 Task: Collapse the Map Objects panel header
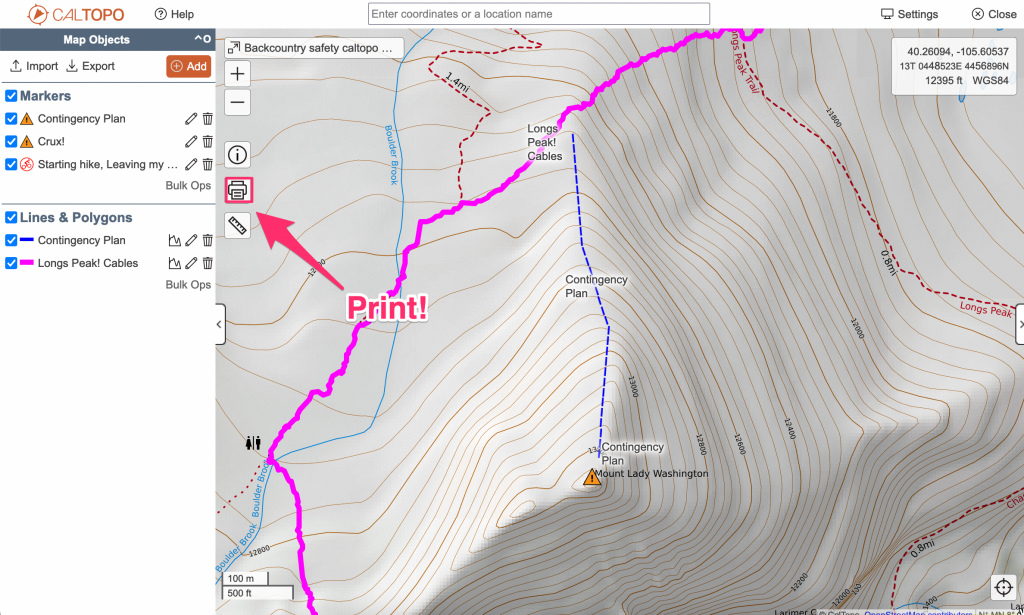click(x=202, y=40)
